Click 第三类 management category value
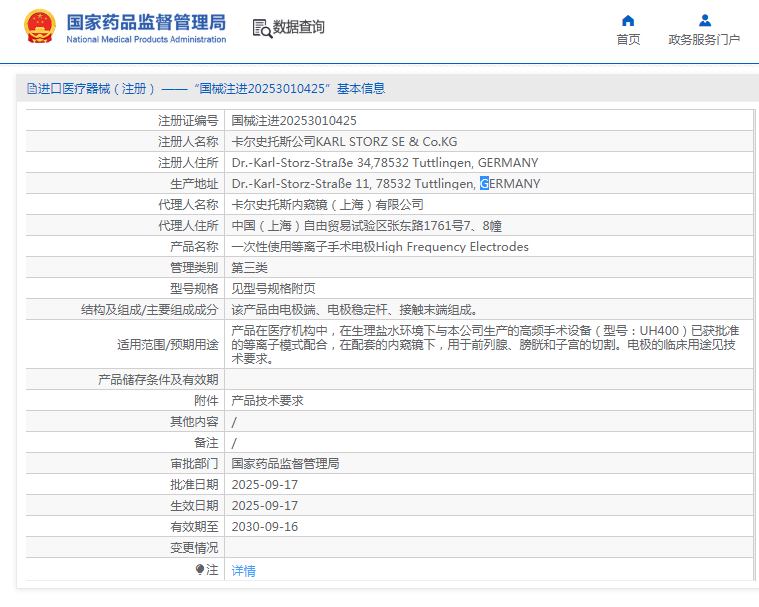759x607 pixels. click(249, 268)
